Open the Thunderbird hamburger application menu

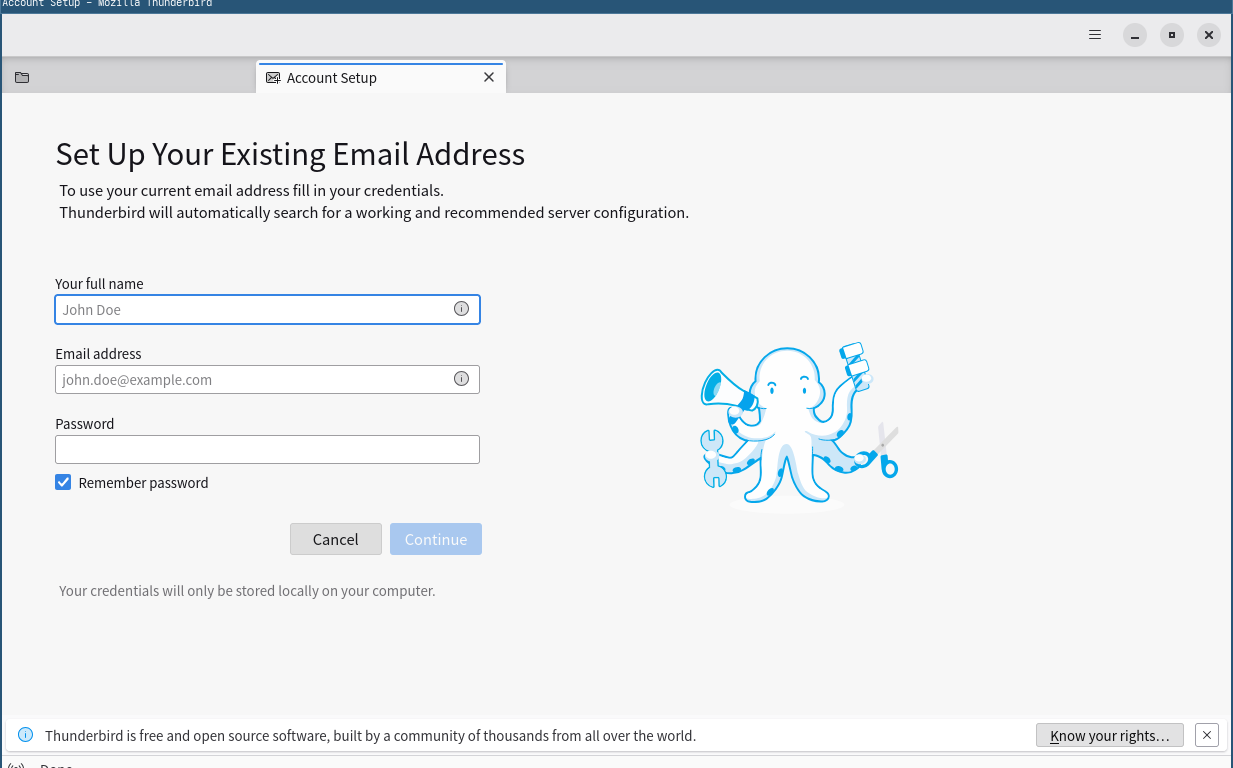pyautogui.click(x=1095, y=35)
